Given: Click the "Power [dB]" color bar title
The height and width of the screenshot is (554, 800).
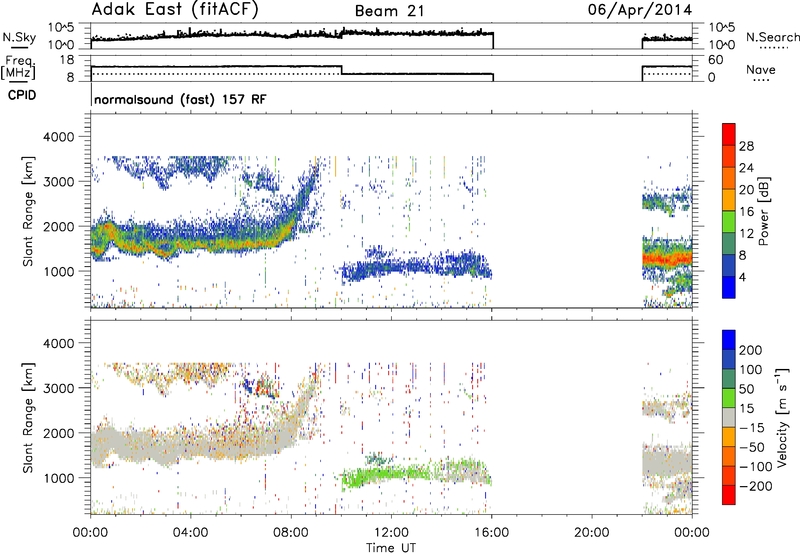Looking at the screenshot, I should (763, 211).
